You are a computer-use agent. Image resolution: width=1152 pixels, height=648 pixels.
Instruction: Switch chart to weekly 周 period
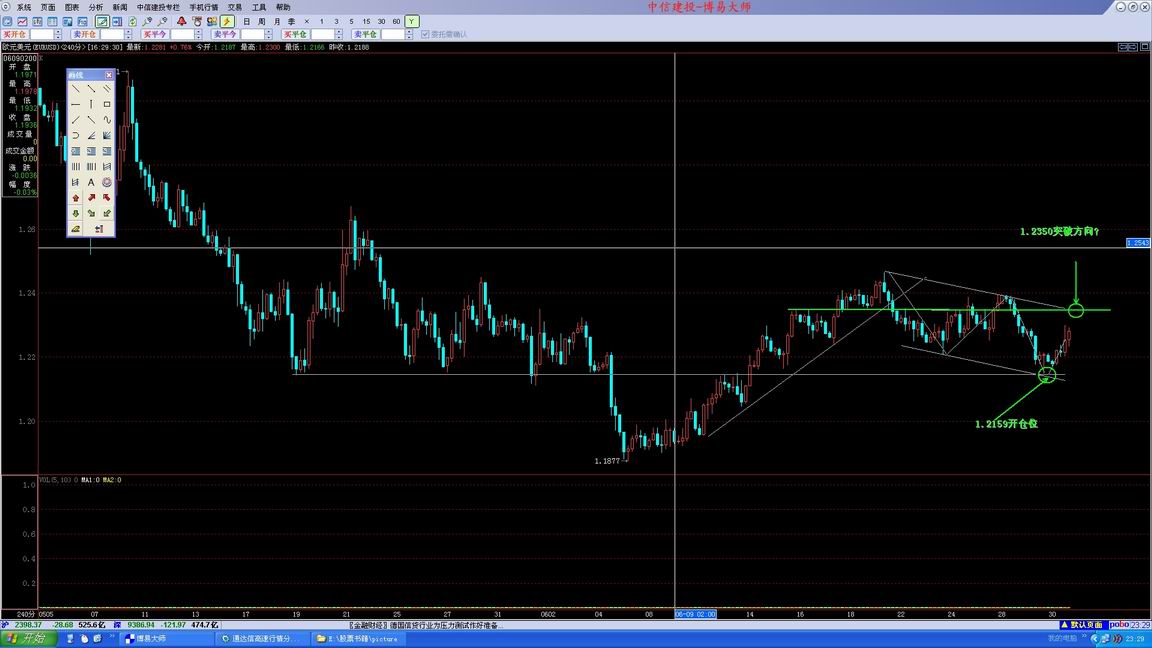[262, 21]
